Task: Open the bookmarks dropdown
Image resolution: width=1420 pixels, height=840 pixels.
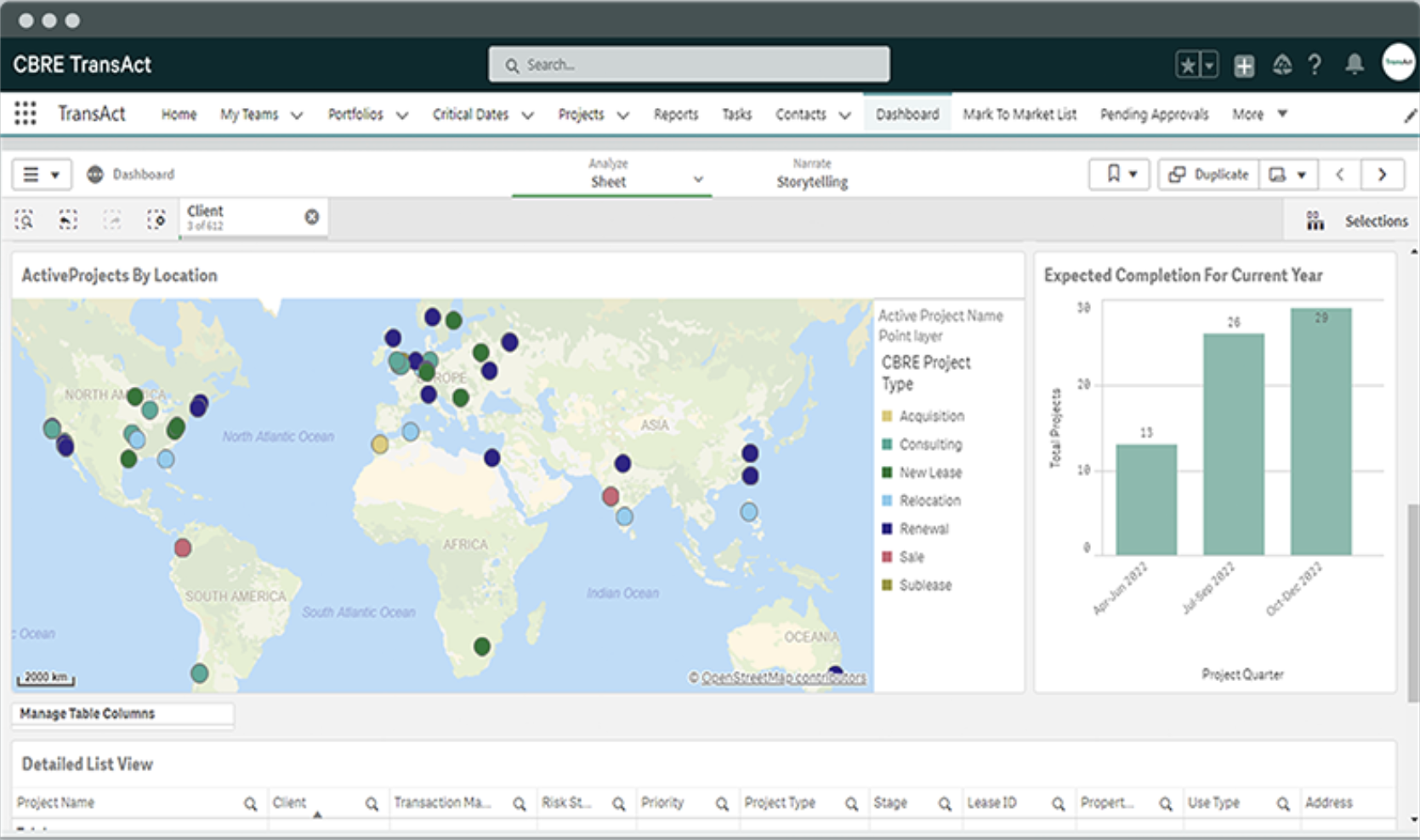Action: point(1120,174)
